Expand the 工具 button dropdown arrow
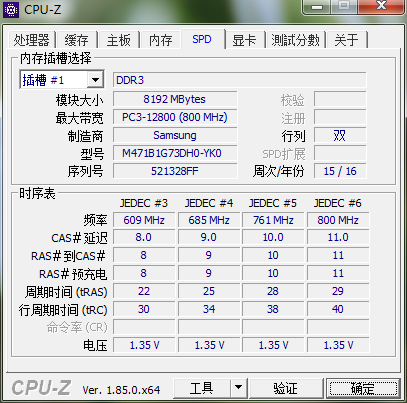Image resolution: width=407 pixels, height=403 pixels. (238, 388)
